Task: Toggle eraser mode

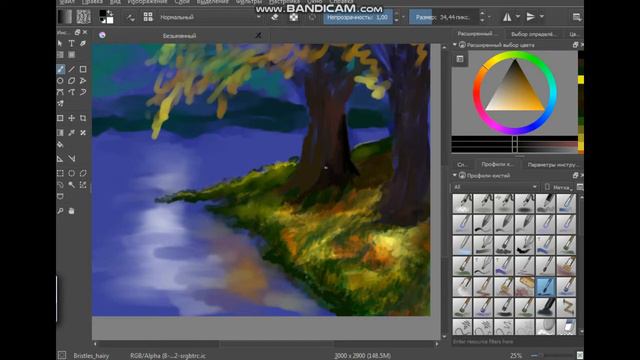Action: click(x=275, y=17)
